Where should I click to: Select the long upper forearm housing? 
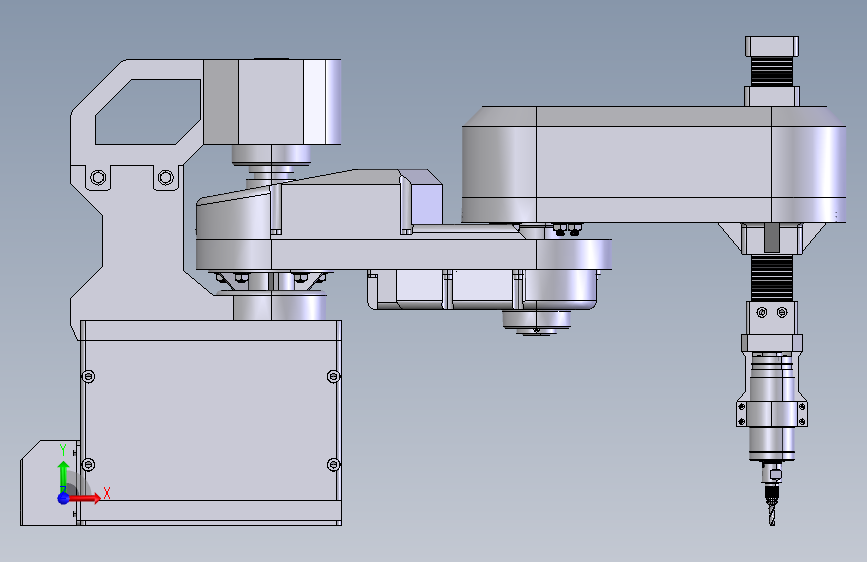point(654,165)
